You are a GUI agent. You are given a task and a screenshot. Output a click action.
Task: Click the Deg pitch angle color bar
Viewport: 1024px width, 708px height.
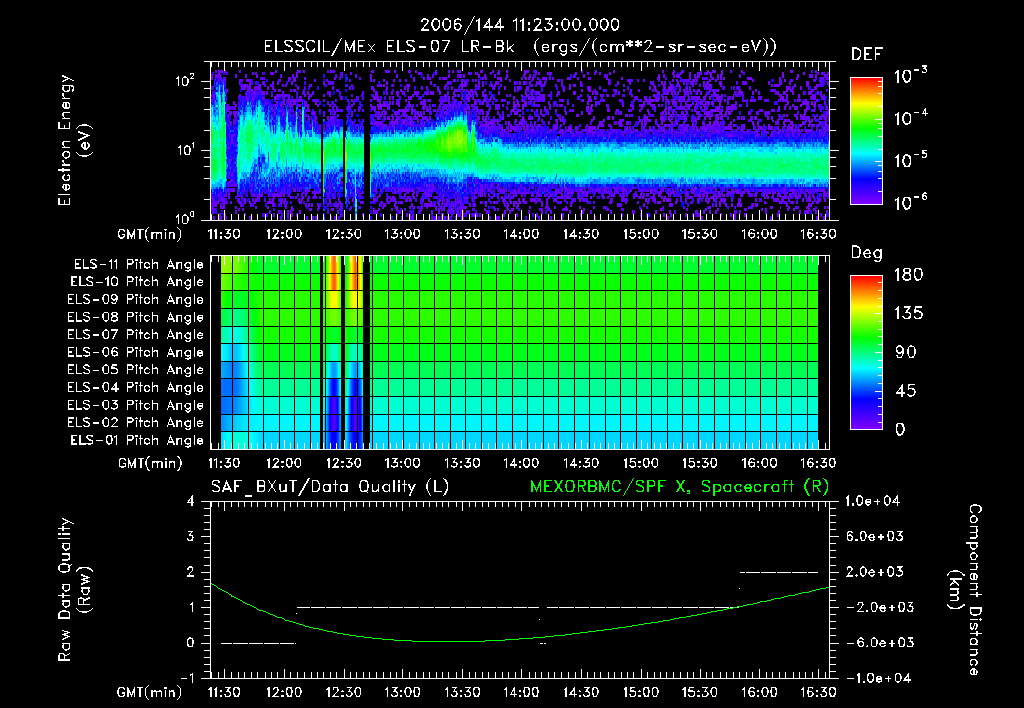click(866, 352)
